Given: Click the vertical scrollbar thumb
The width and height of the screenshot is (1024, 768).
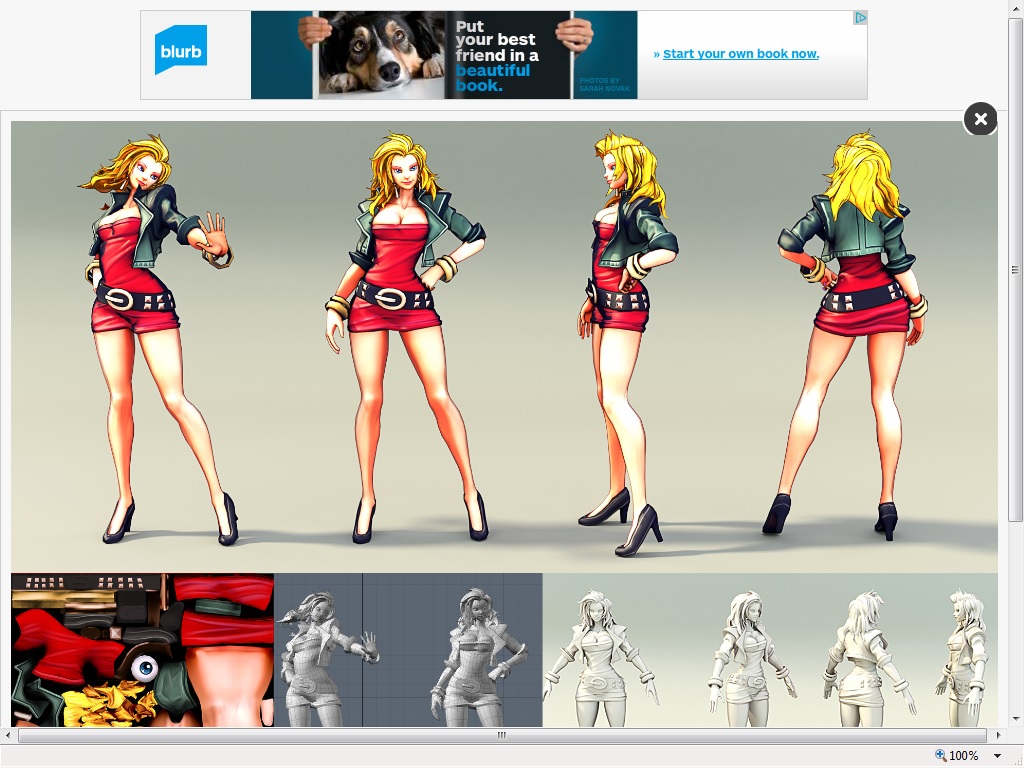Looking at the screenshot, I should [1015, 270].
